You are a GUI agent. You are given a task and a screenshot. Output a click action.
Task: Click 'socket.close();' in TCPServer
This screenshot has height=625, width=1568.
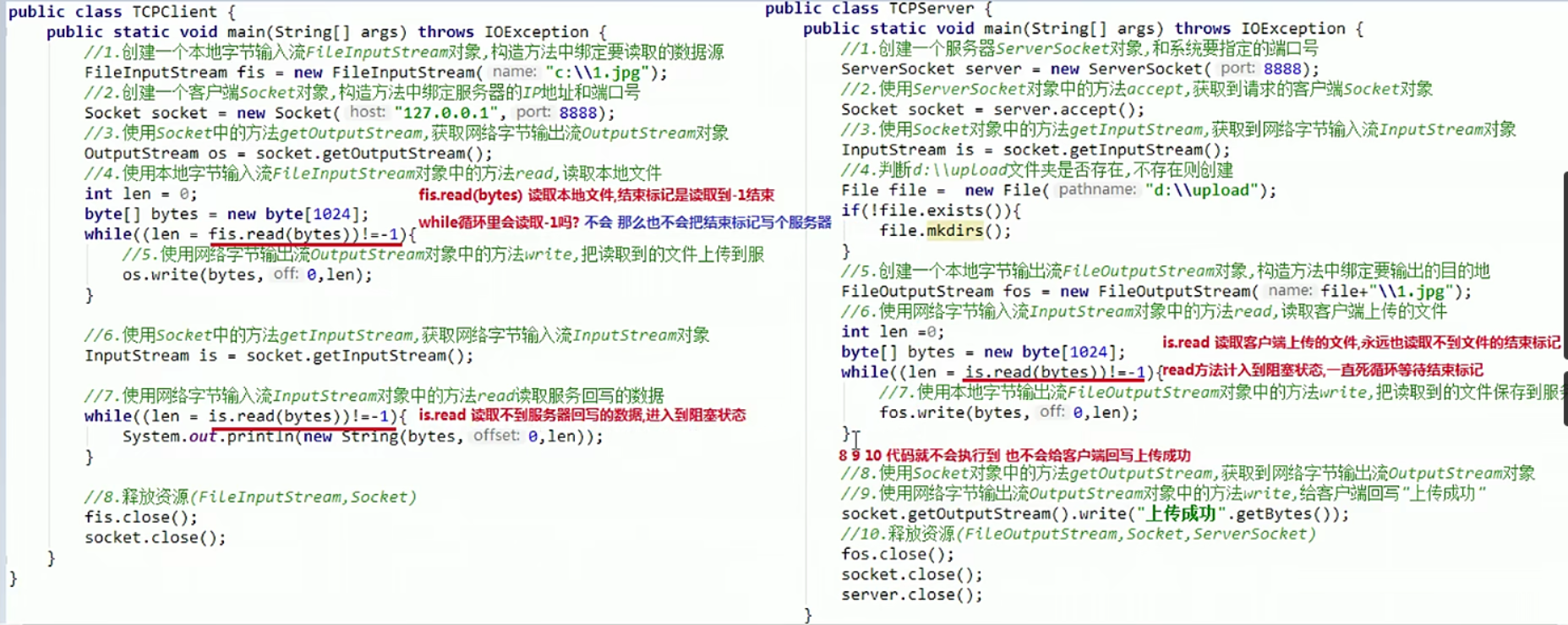point(912,575)
